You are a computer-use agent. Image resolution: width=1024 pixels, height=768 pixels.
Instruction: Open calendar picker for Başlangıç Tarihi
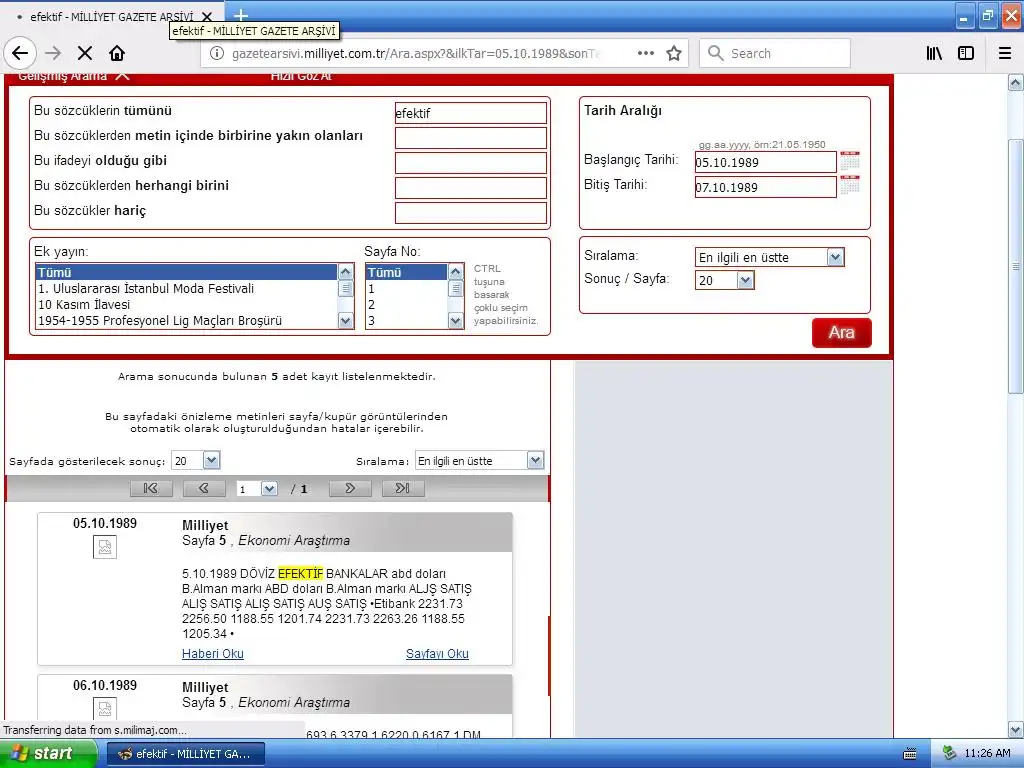click(x=850, y=161)
